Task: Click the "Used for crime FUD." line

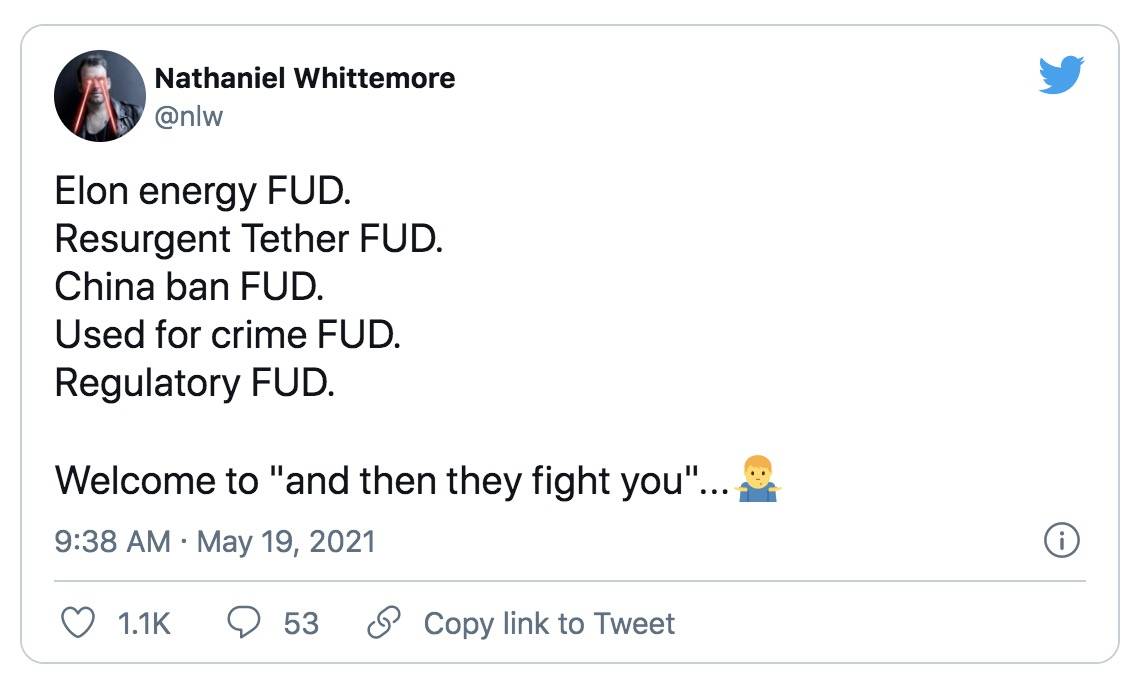Action: click(227, 335)
